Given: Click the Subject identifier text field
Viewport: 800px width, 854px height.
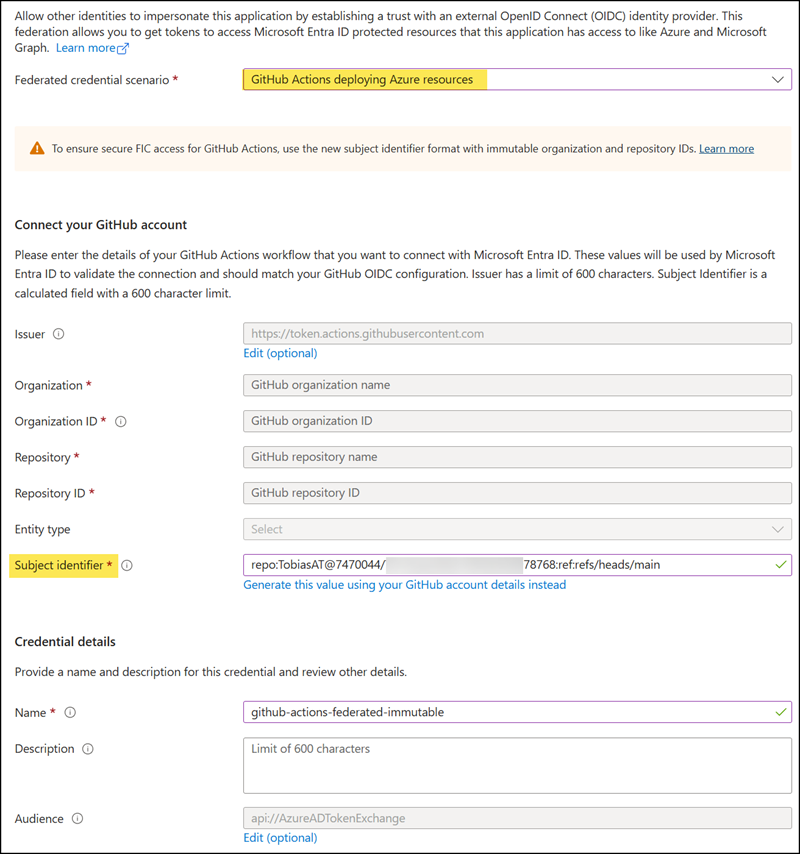Looking at the screenshot, I should click(517, 565).
